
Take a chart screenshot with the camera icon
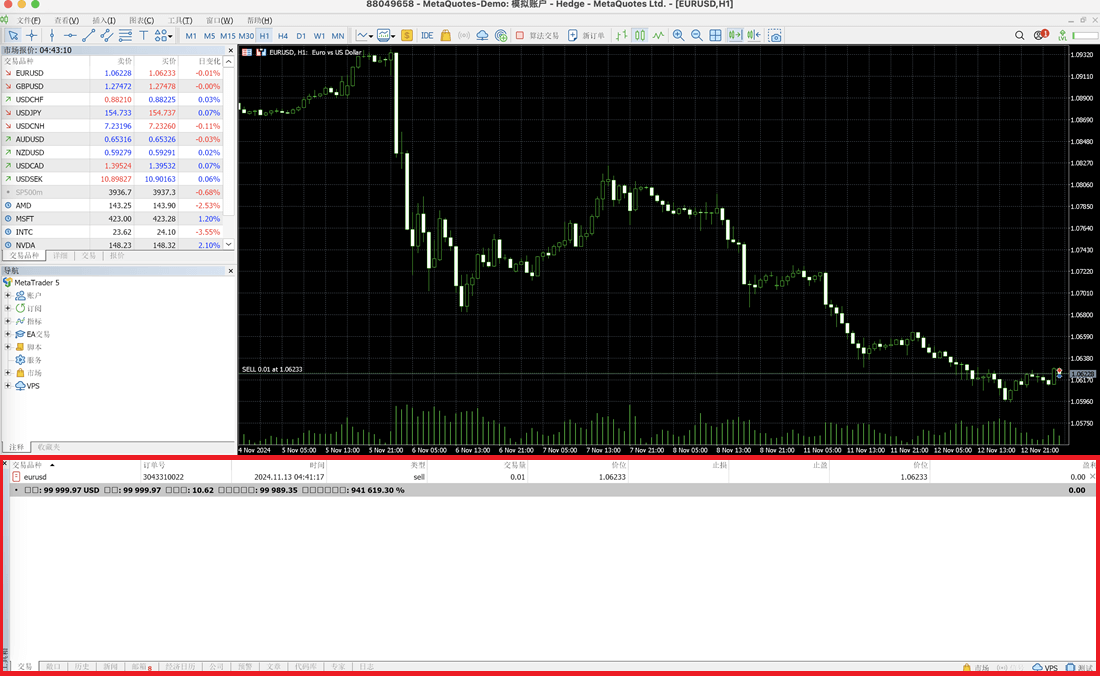point(775,36)
